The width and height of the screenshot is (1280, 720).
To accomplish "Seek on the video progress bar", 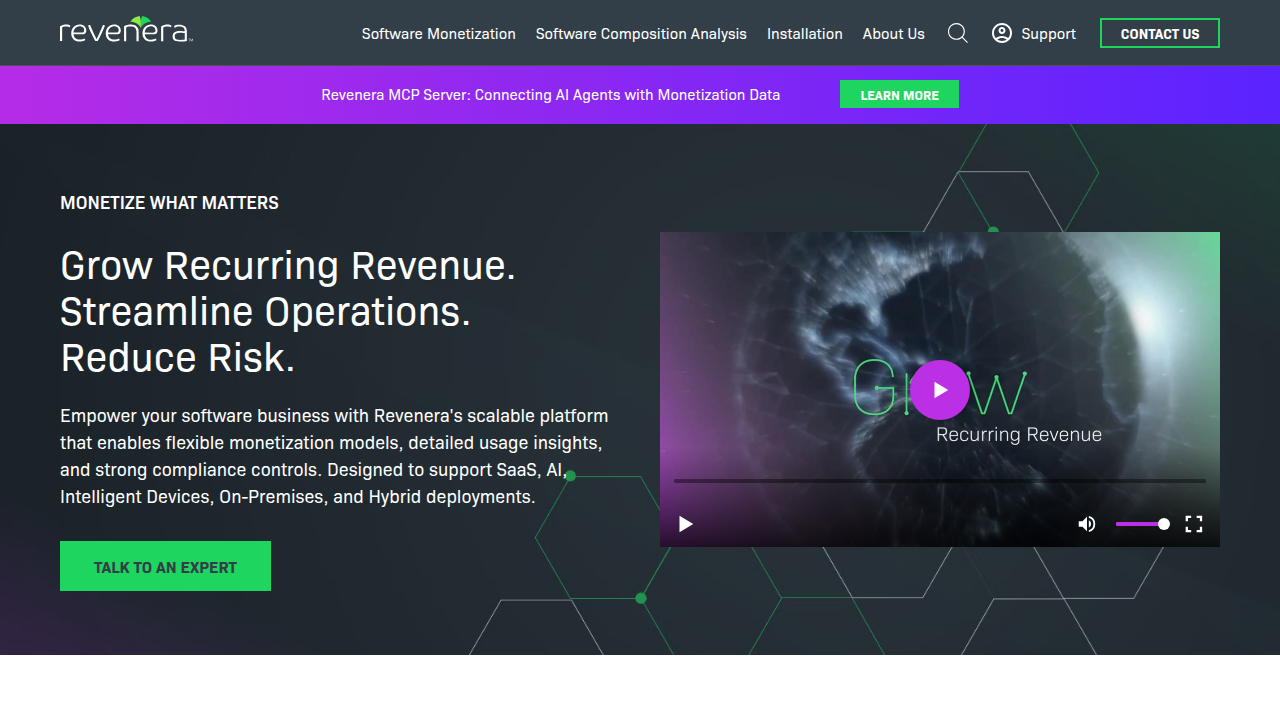I will click(x=940, y=481).
